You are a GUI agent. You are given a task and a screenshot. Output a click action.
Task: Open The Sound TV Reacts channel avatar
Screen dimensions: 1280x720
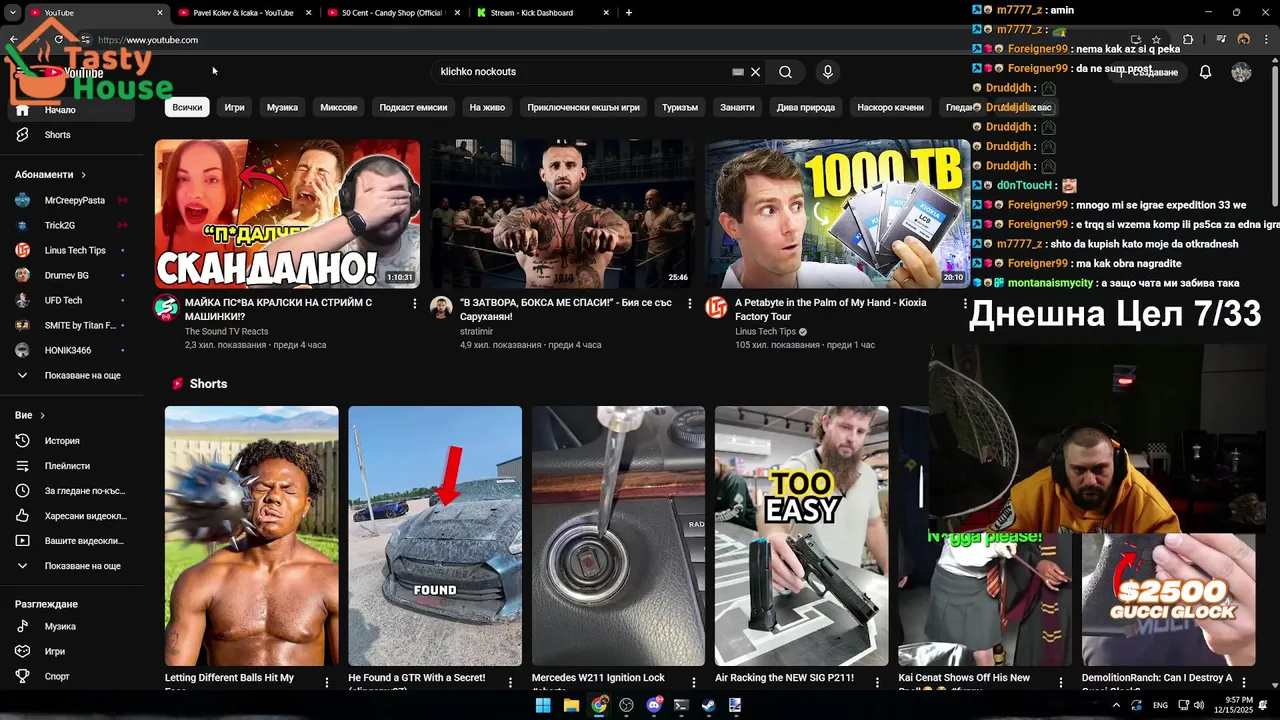tap(166, 307)
